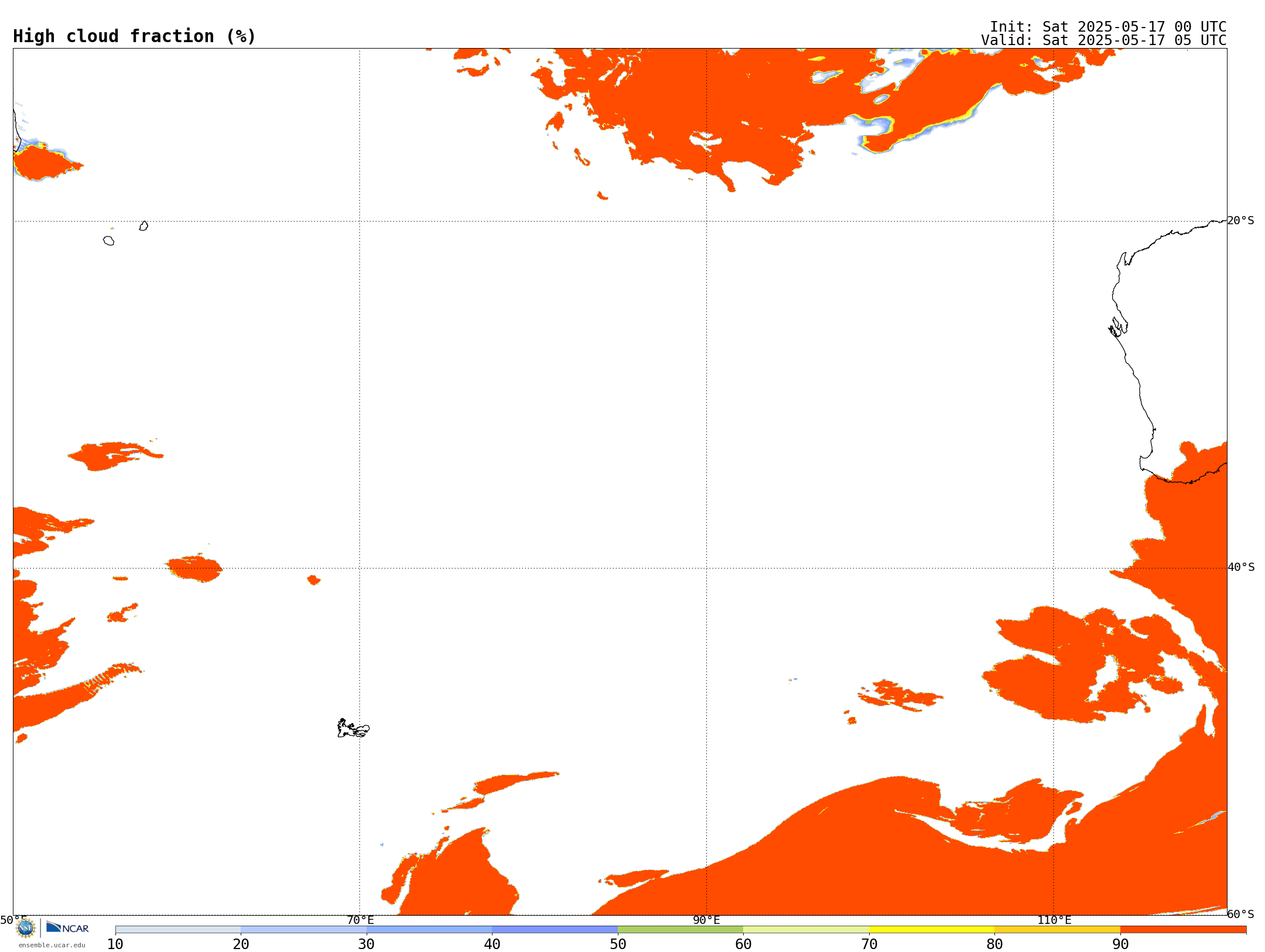
Task: Click the Mauritius island outline
Action: point(143,226)
